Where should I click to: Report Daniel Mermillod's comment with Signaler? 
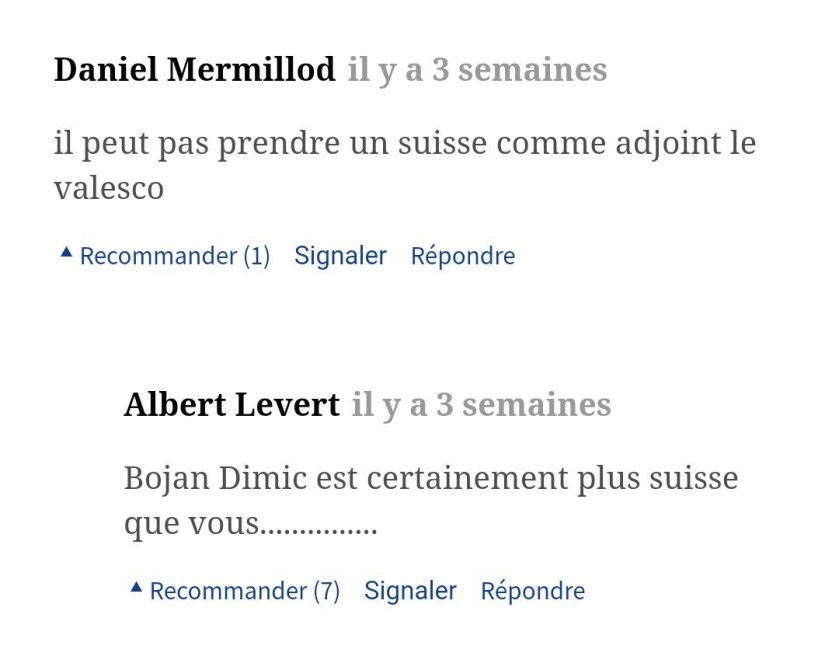(340, 256)
